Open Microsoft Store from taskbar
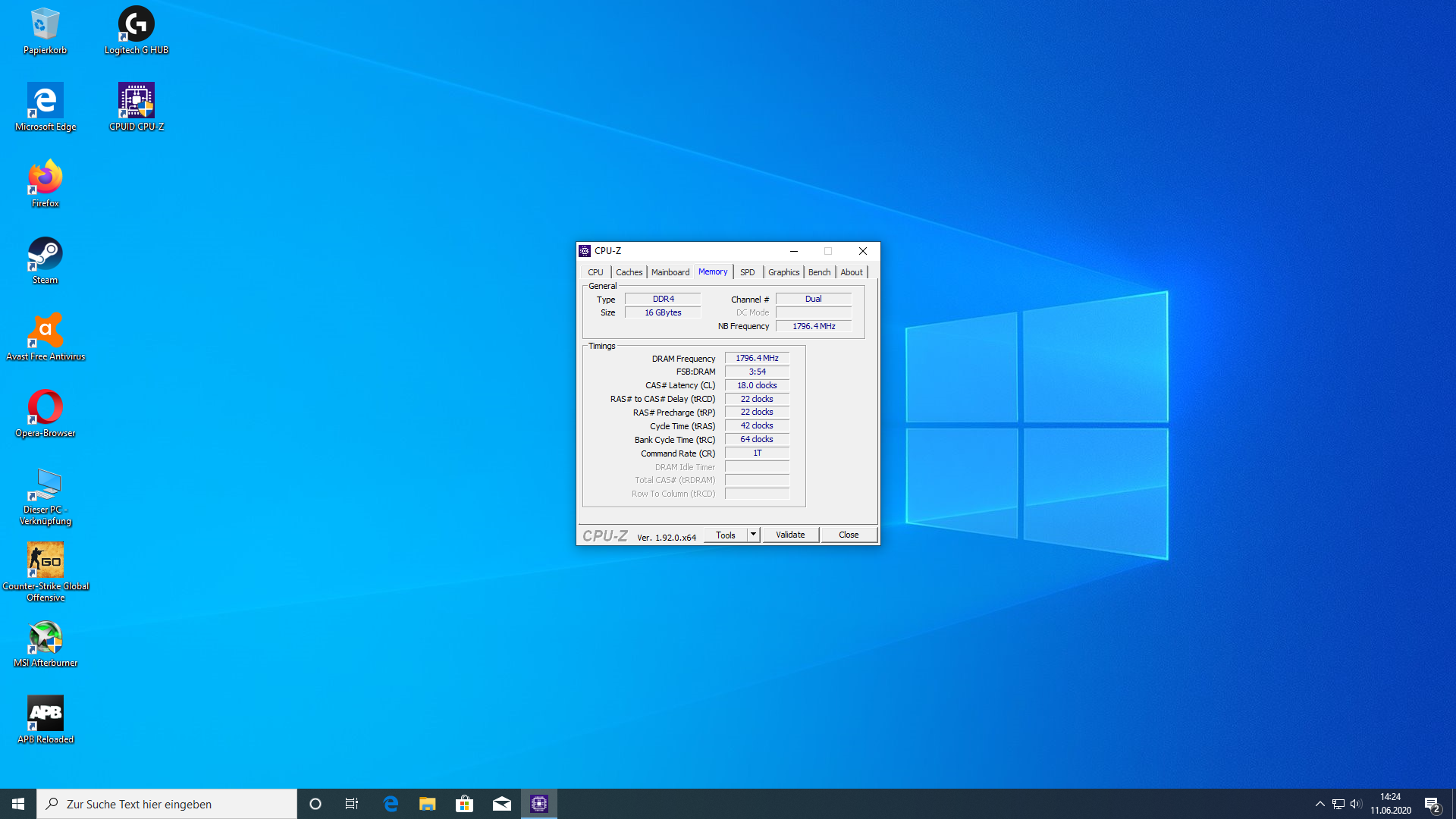1456x819 pixels. [x=465, y=804]
